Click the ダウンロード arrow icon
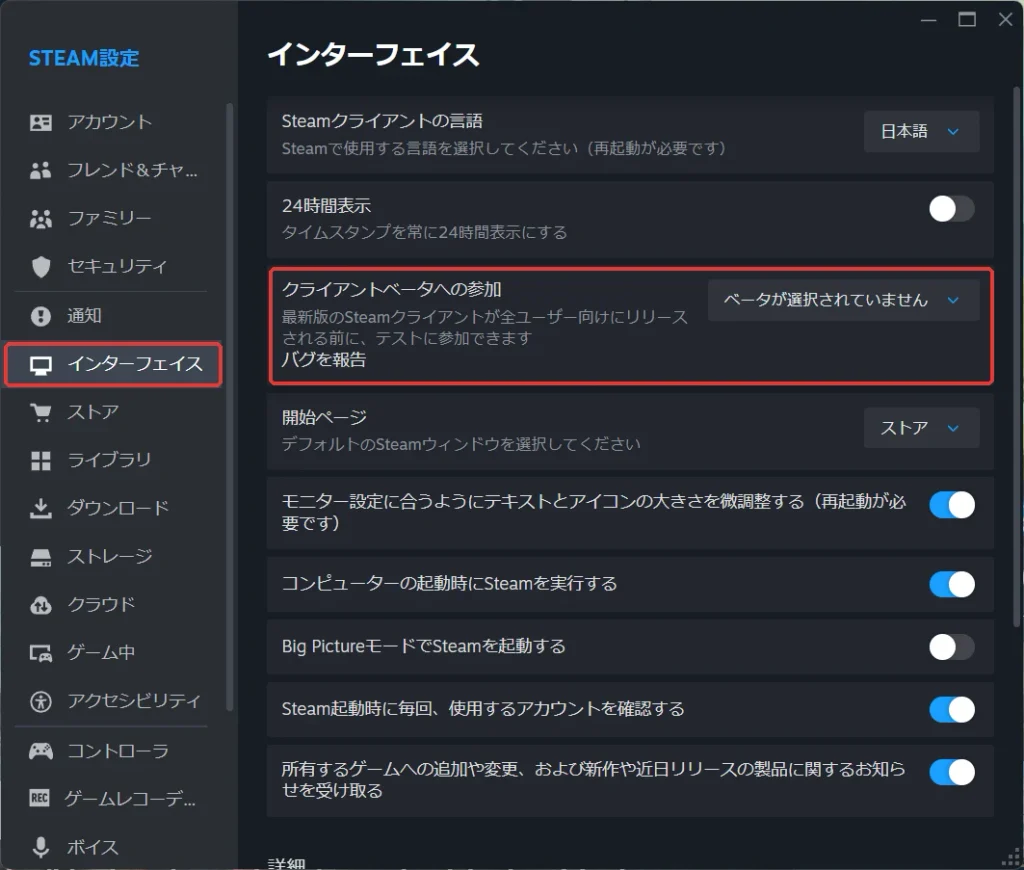This screenshot has width=1024, height=870. tap(40, 508)
